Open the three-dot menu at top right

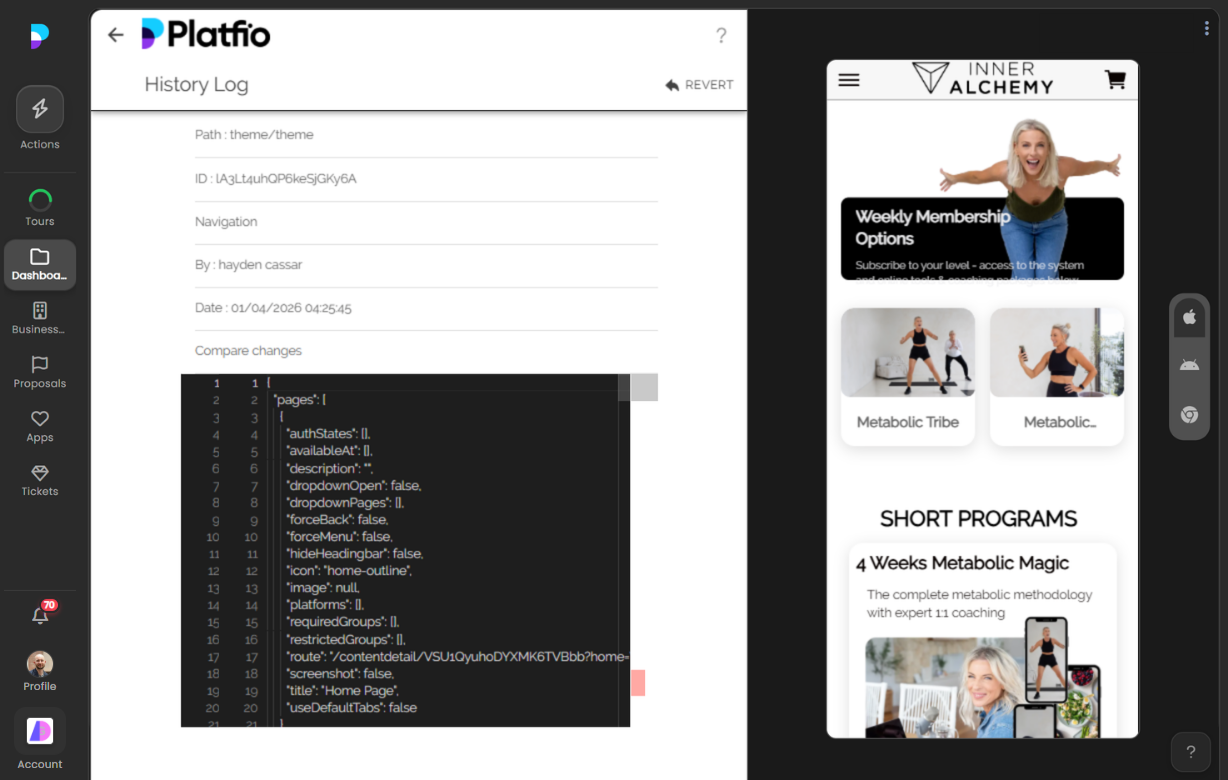1206,28
